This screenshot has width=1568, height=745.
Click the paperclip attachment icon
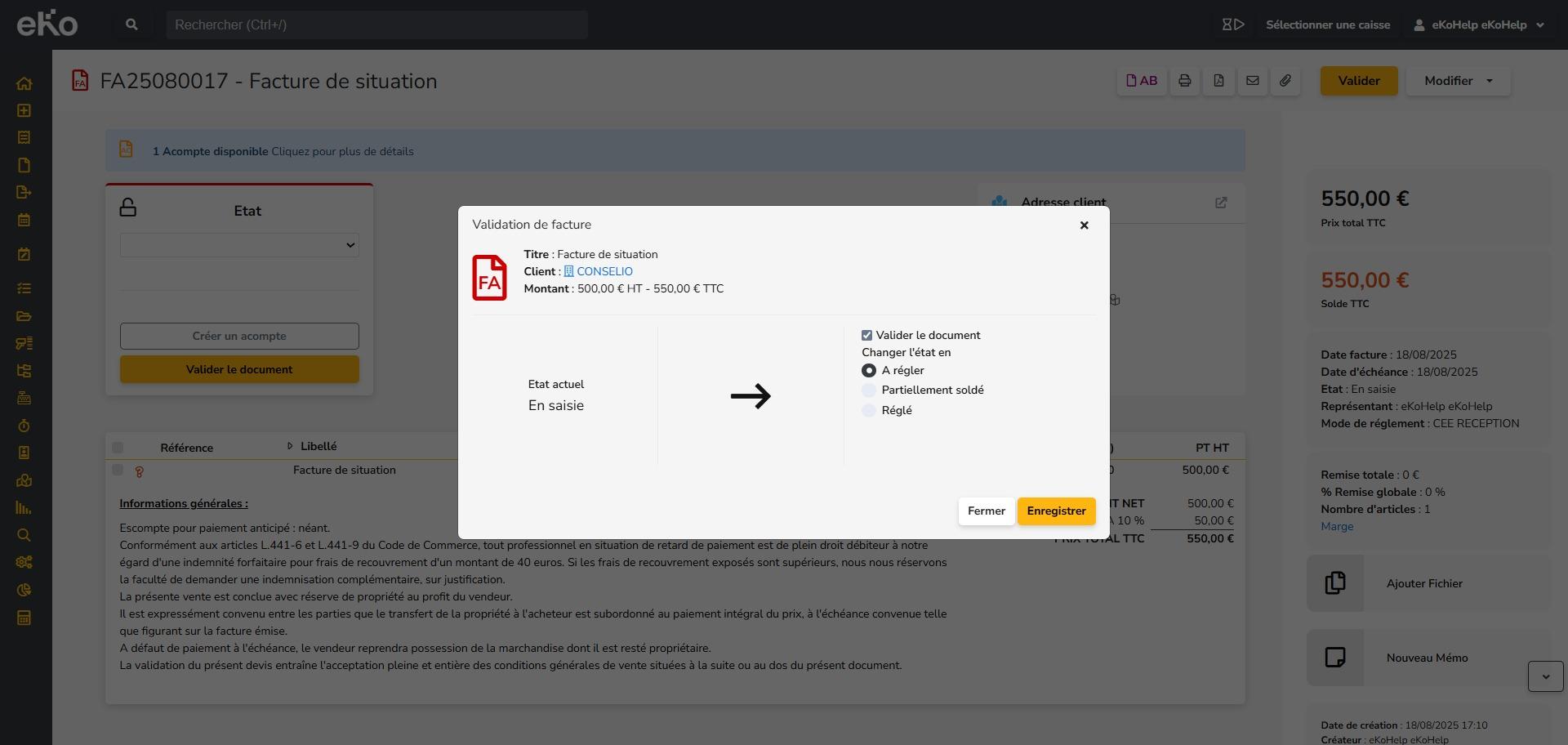click(x=1285, y=81)
